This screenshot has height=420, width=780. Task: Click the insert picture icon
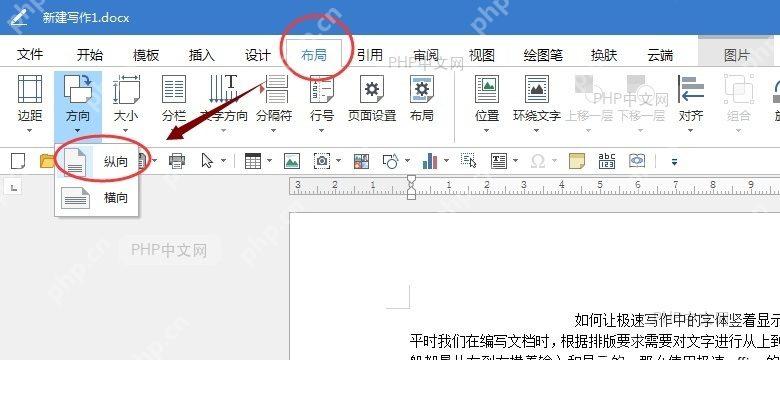(x=292, y=161)
